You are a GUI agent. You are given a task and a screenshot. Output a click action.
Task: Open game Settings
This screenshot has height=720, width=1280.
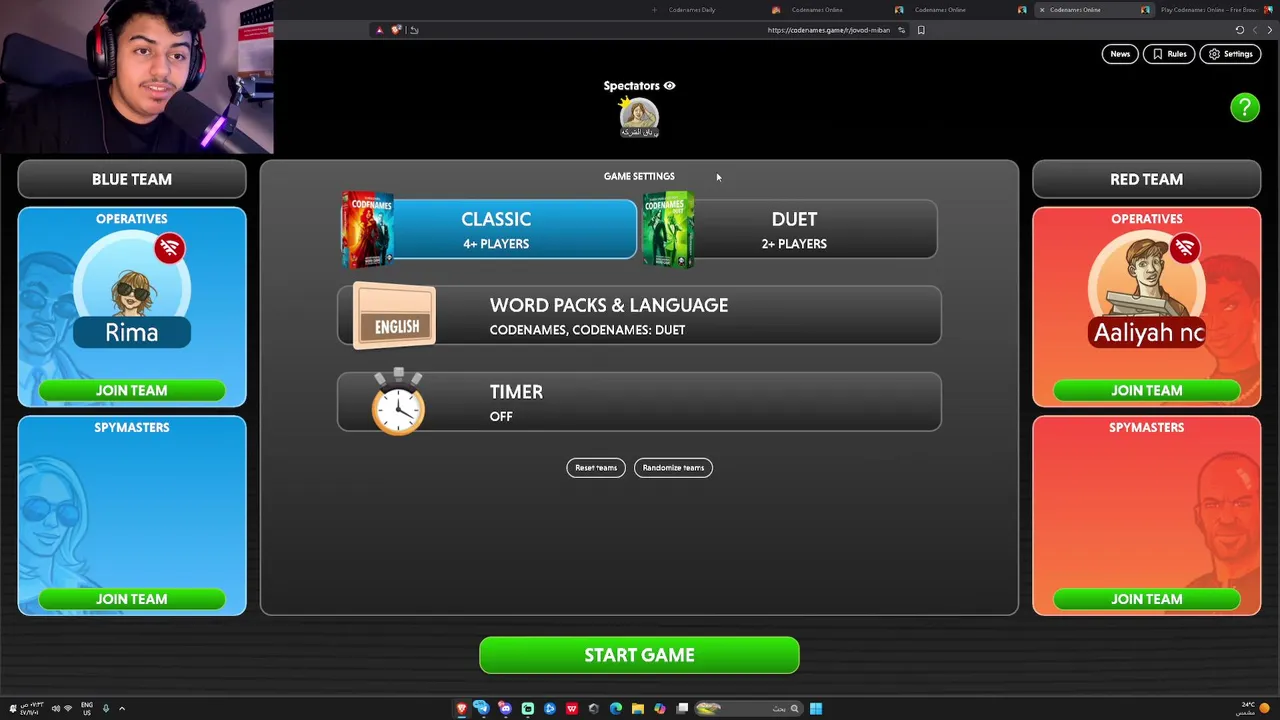pos(1230,54)
